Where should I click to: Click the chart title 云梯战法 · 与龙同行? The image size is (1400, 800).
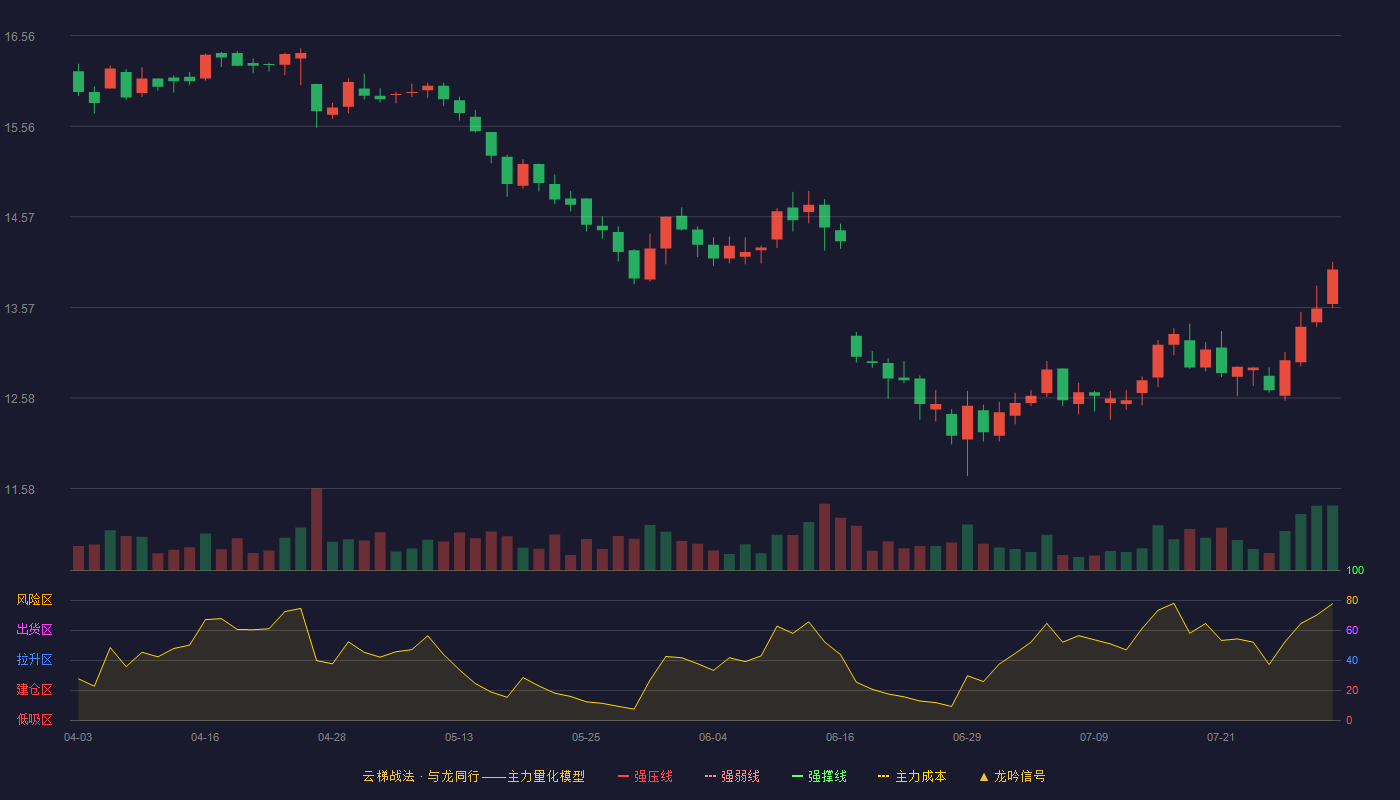pos(421,776)
